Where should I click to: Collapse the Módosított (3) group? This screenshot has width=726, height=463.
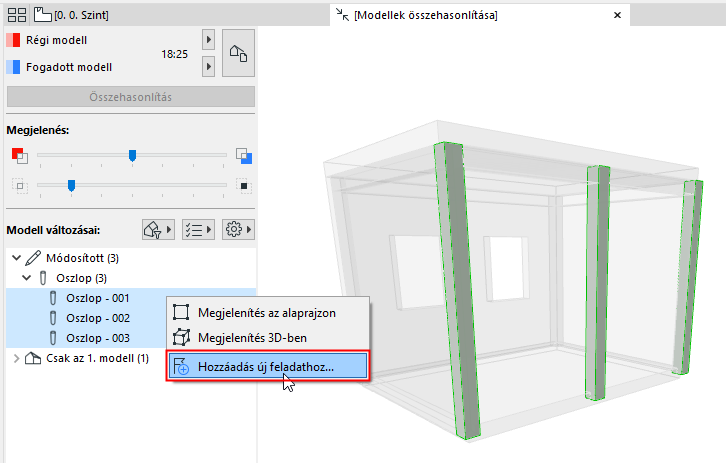[16, 257]
